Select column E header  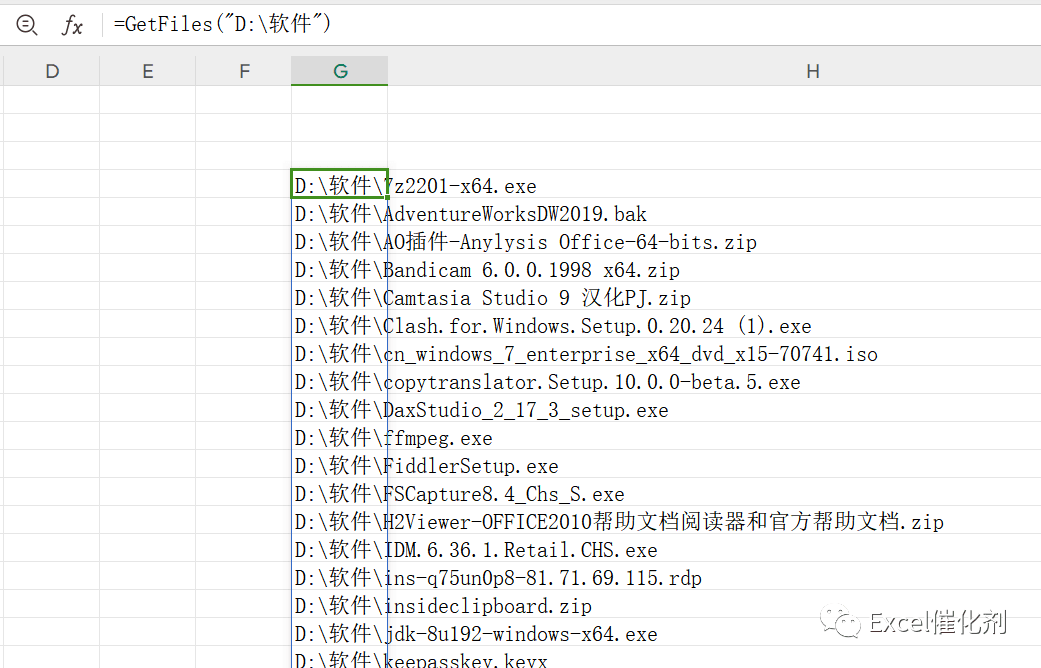tap(147, 71)
